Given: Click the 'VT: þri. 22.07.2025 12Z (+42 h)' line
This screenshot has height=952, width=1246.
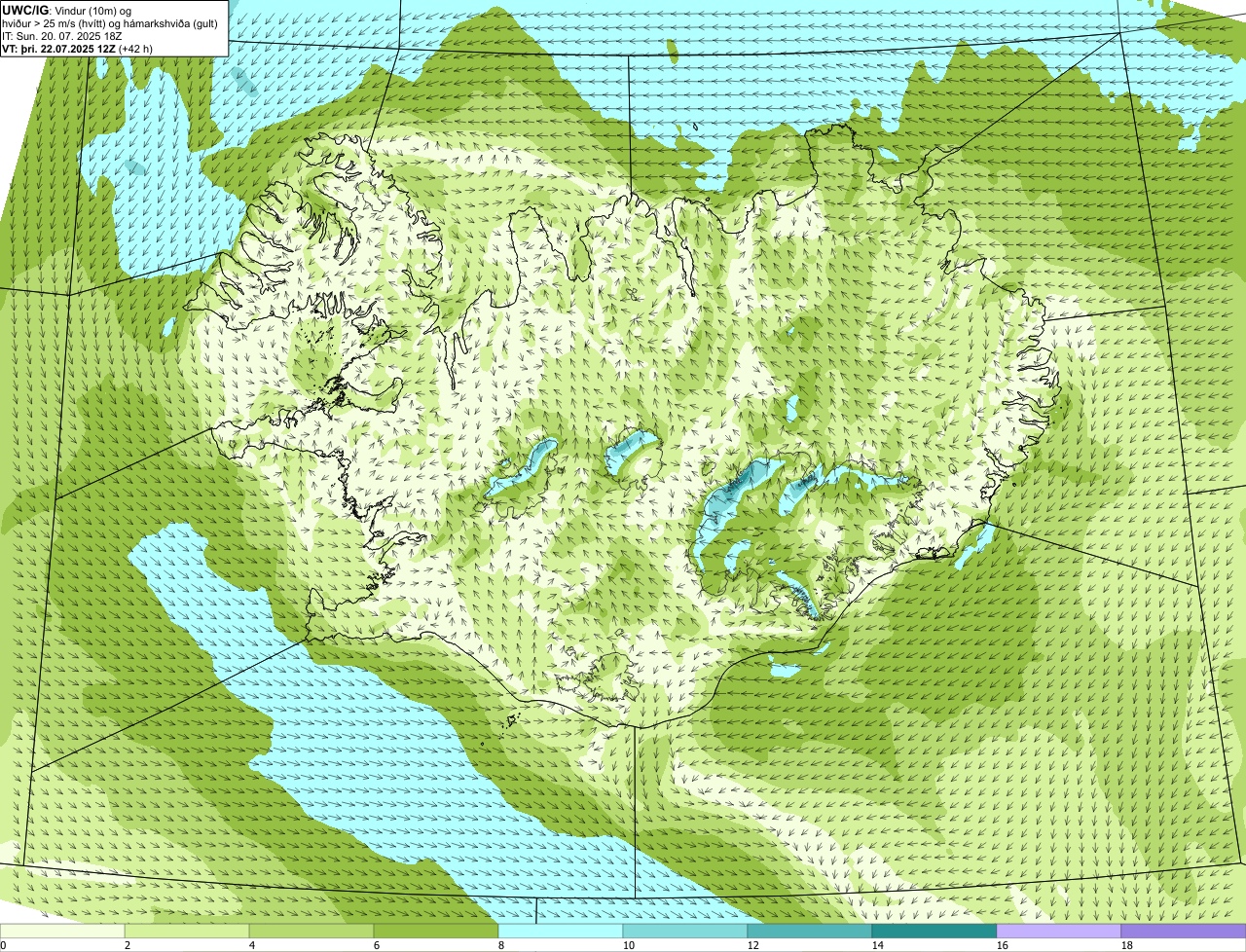Looking at the screenshot, I should pos(78,48).
